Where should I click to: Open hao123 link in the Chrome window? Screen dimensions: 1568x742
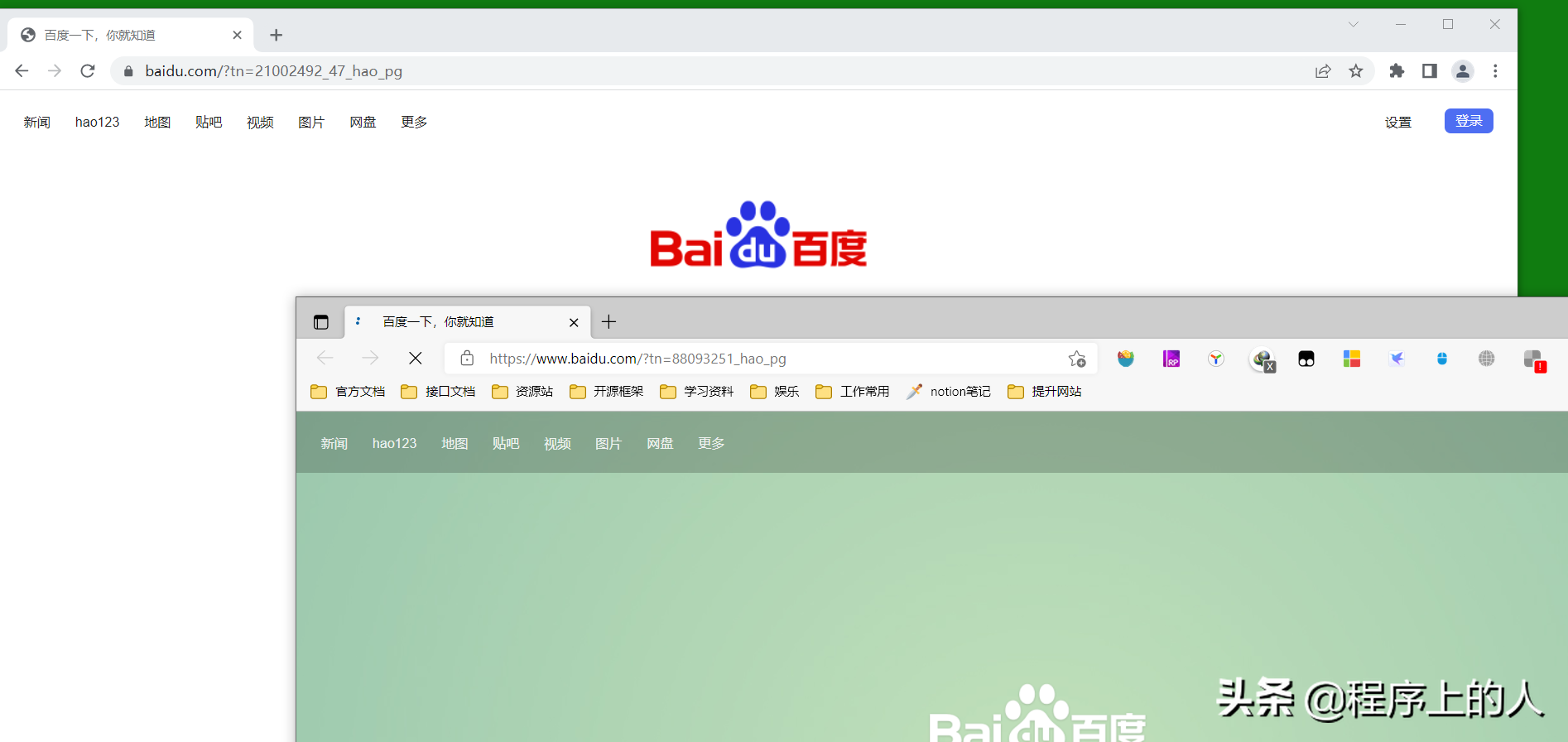pyautogui.click(x=98, y=122)
